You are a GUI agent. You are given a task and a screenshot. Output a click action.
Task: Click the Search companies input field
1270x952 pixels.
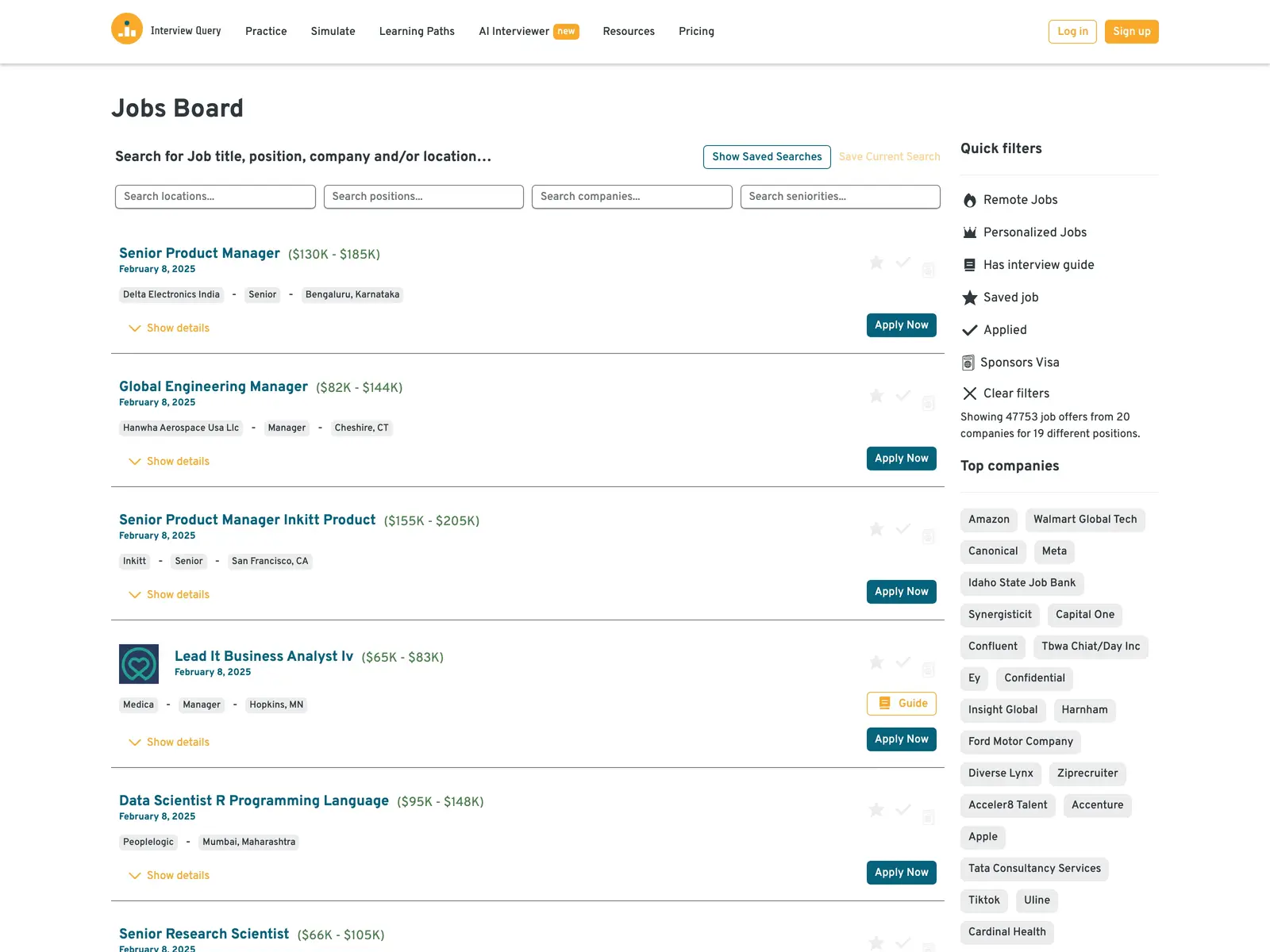coord(632,197)
